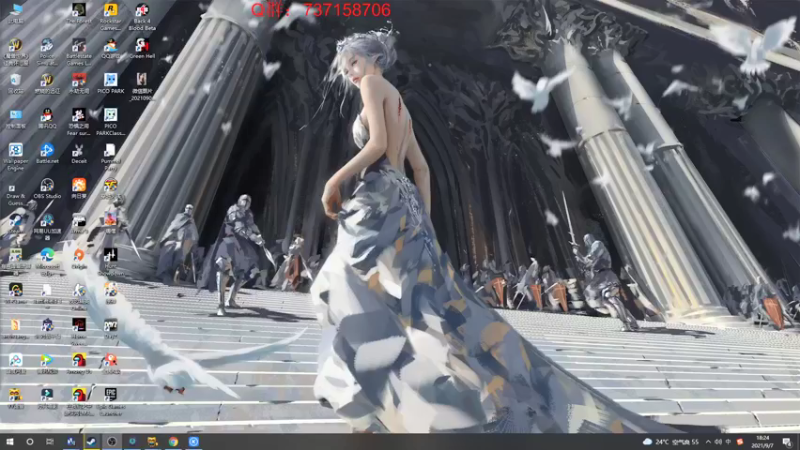
Task: Toggle the 中 input method indicator
Action: [x=729, y=442]
